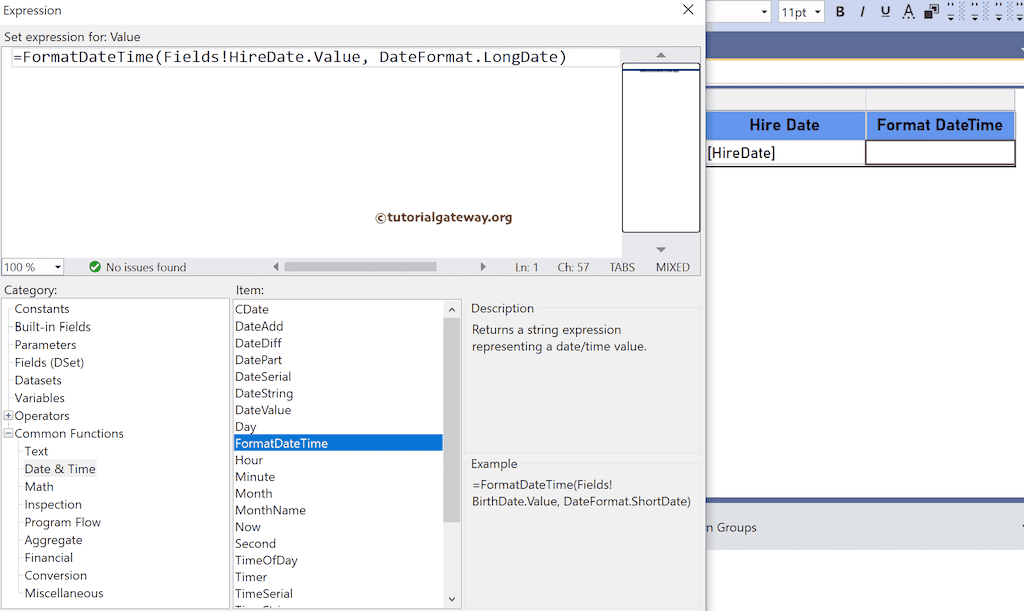
Task: Click the editor's scroll up arrow
Action: (x=661, y=55)
